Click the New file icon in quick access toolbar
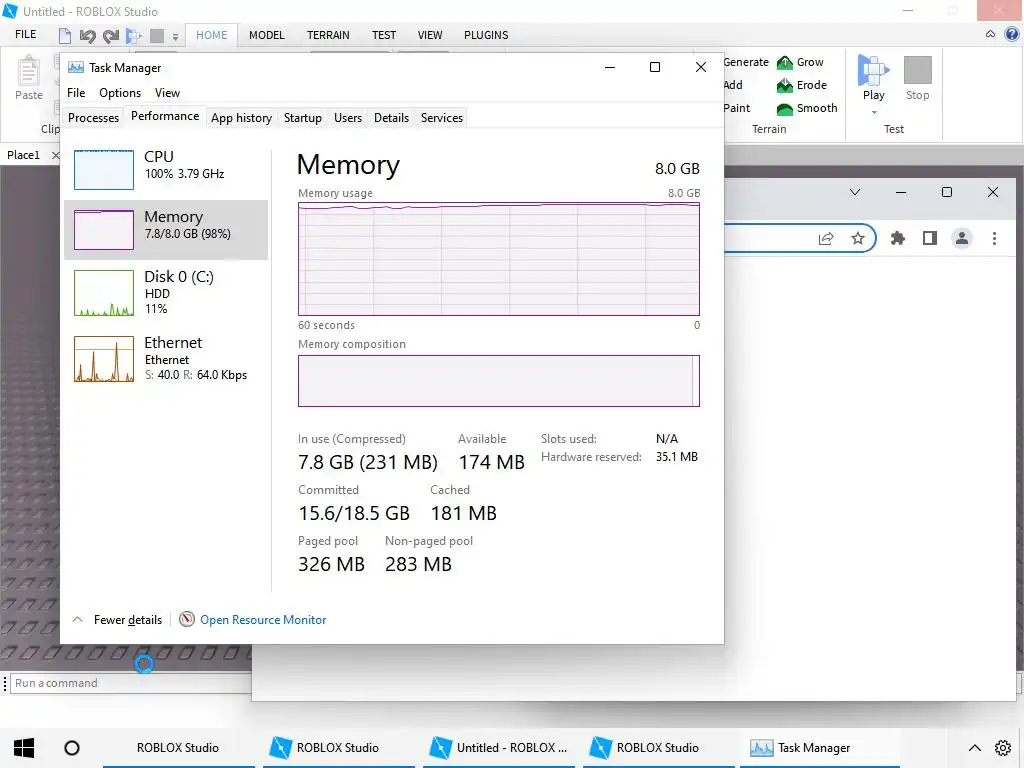 click(x=65, y=35)
